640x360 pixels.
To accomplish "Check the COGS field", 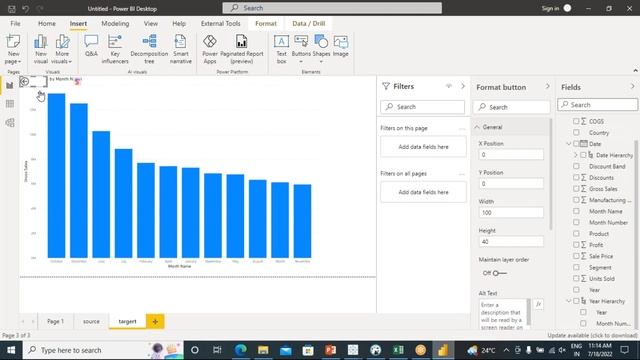I will coord(576,121).
